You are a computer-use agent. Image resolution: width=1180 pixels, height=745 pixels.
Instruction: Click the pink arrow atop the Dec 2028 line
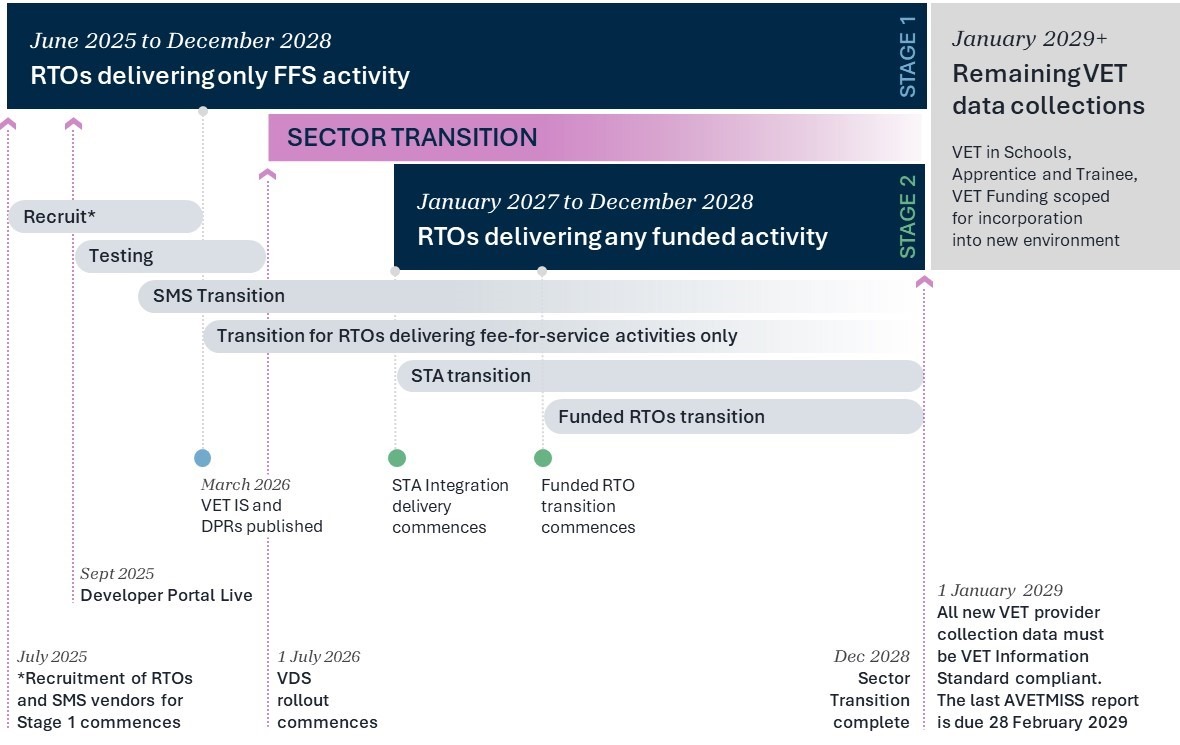pos(924,282)
